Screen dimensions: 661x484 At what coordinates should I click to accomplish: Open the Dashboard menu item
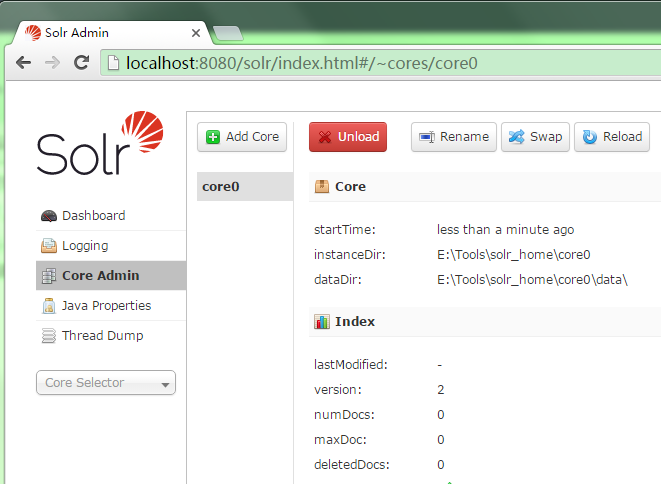111,216
